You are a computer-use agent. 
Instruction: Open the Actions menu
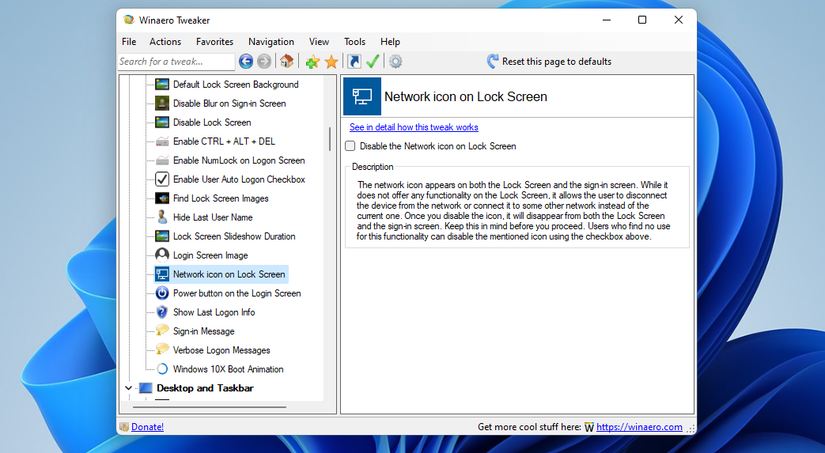point(165,42)
